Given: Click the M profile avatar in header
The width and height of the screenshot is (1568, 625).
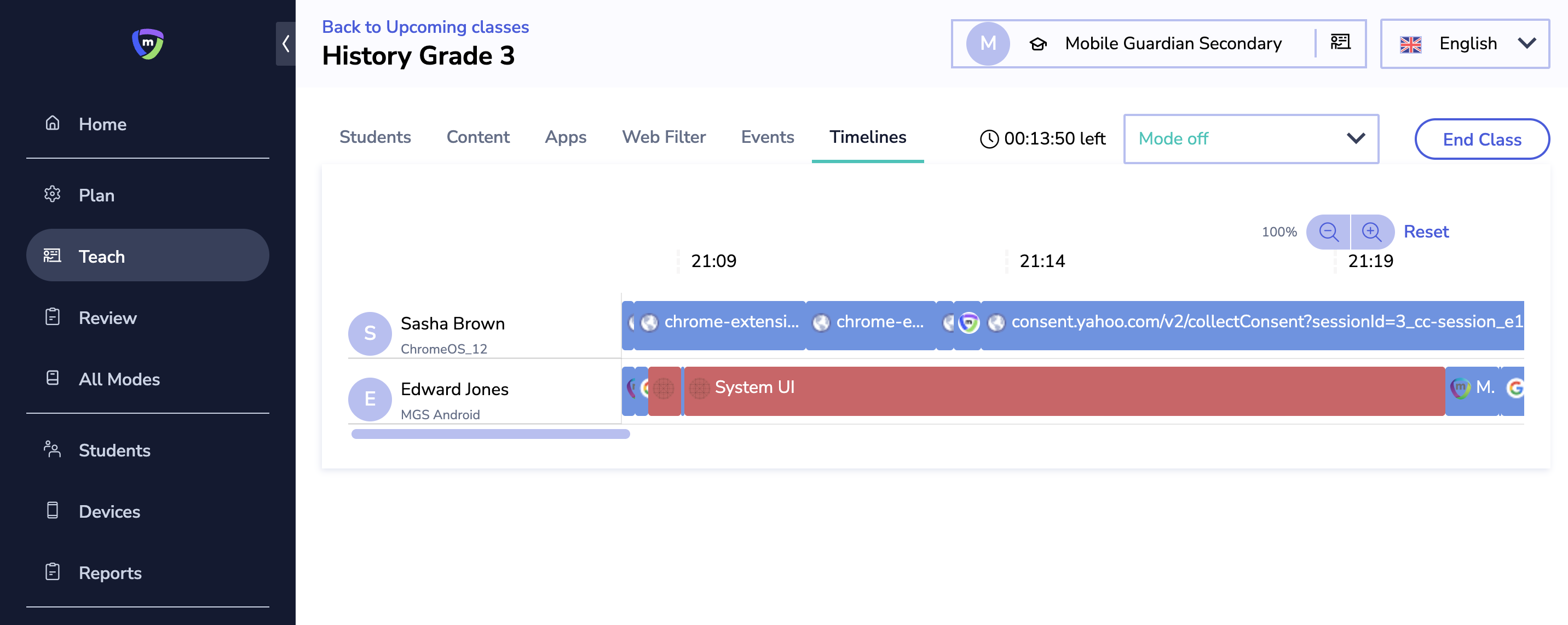Looking at the screenshot, I should point(988,44).
